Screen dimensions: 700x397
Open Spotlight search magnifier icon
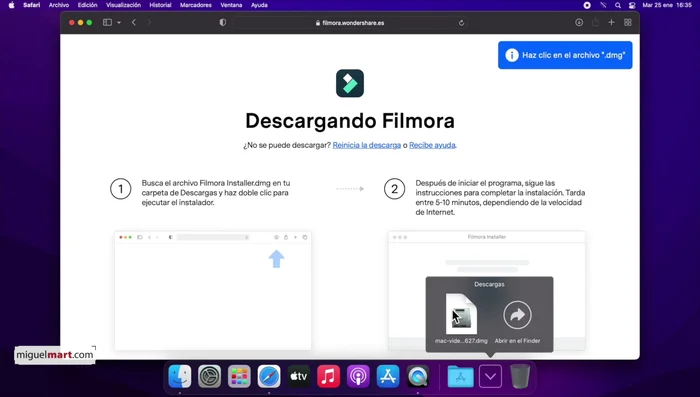pos(618,5)
